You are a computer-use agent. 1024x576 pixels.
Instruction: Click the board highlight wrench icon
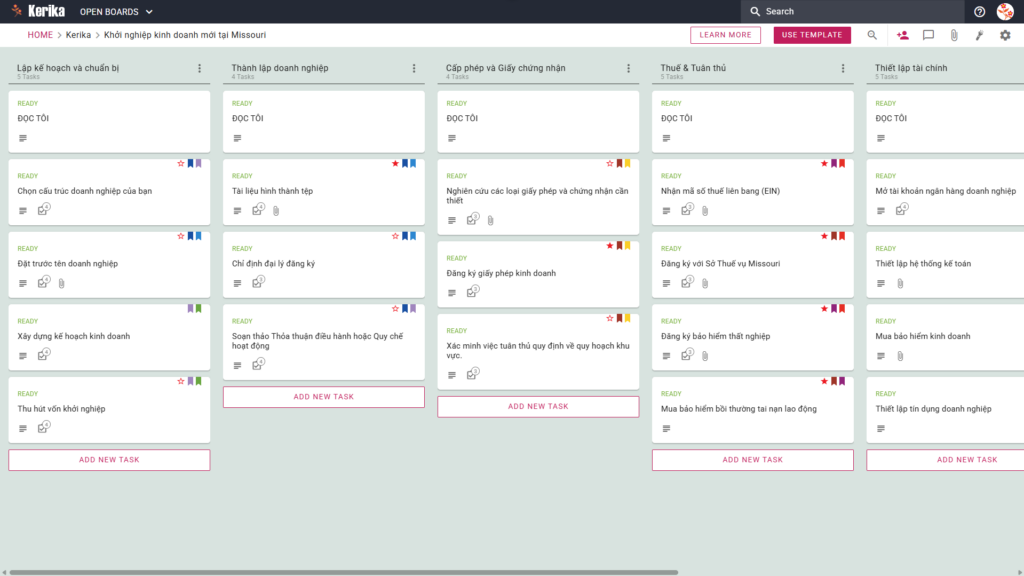coord(980,35)
